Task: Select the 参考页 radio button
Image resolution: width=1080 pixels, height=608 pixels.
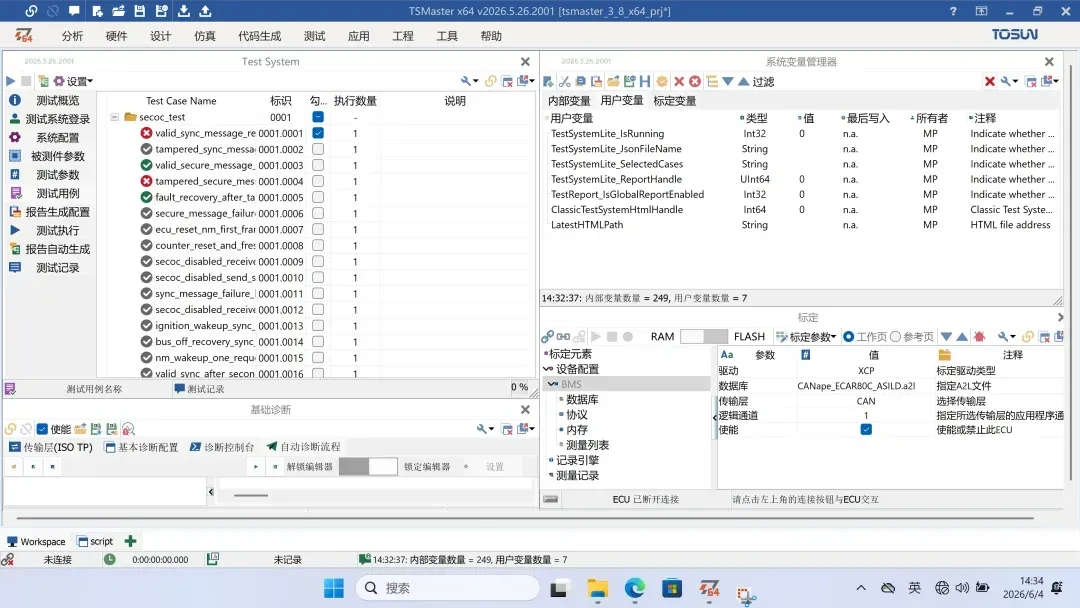Action: [x=895, y=337]
